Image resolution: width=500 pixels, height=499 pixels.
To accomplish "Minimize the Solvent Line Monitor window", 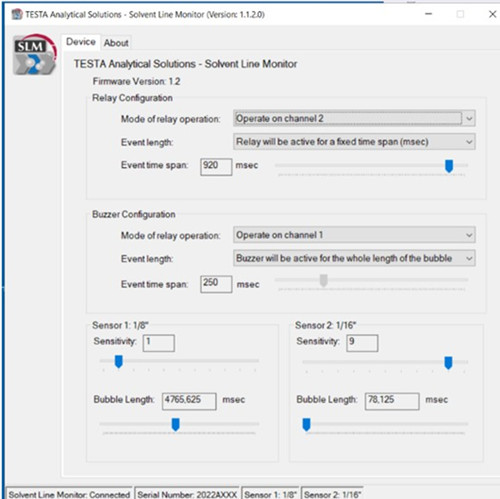I will (x=429, y=14).
